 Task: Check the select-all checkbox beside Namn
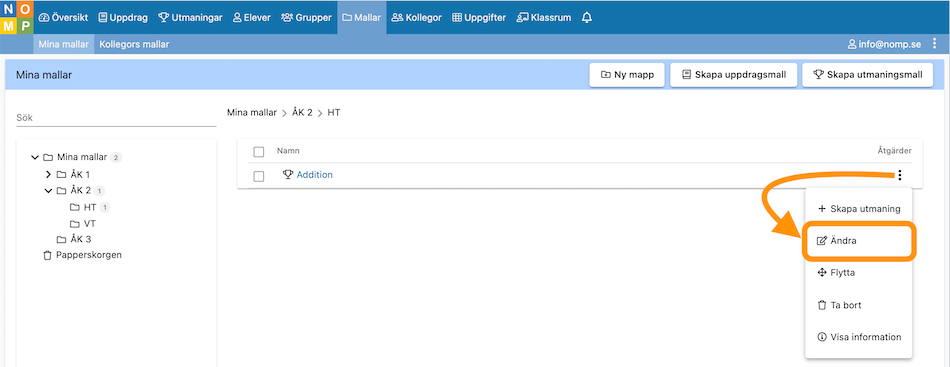point(259,151)
